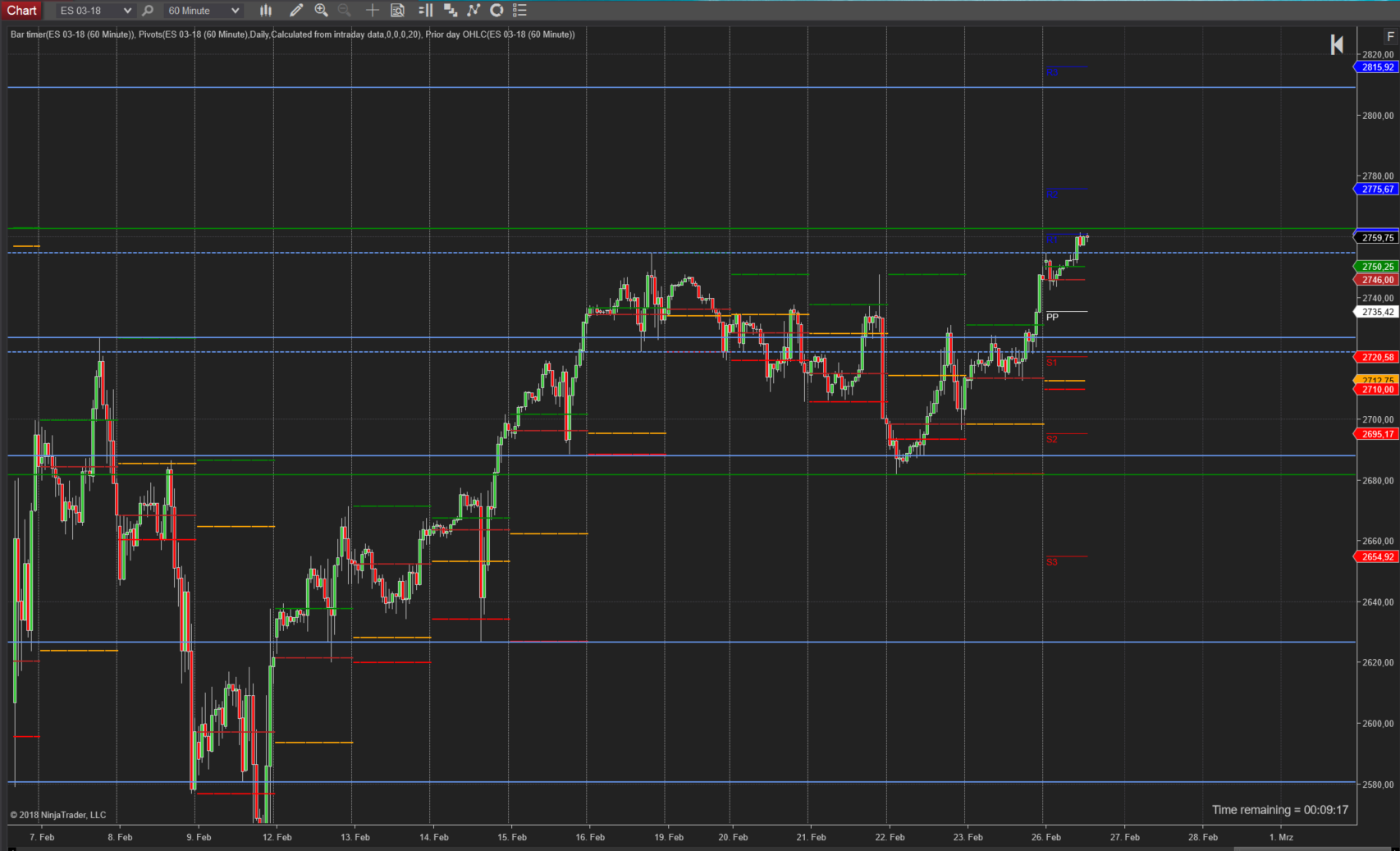
Task: Select the Bar timer, Pivots indicator label text
Action: (x=292, y=34)
